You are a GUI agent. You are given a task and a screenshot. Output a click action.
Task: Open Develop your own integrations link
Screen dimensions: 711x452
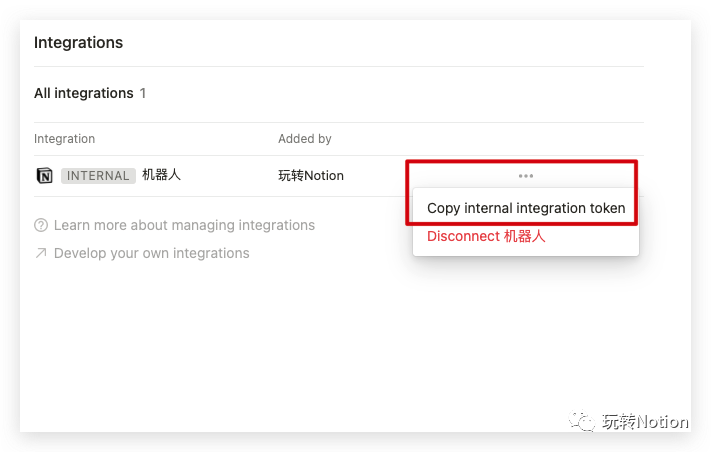pos(151,253)
